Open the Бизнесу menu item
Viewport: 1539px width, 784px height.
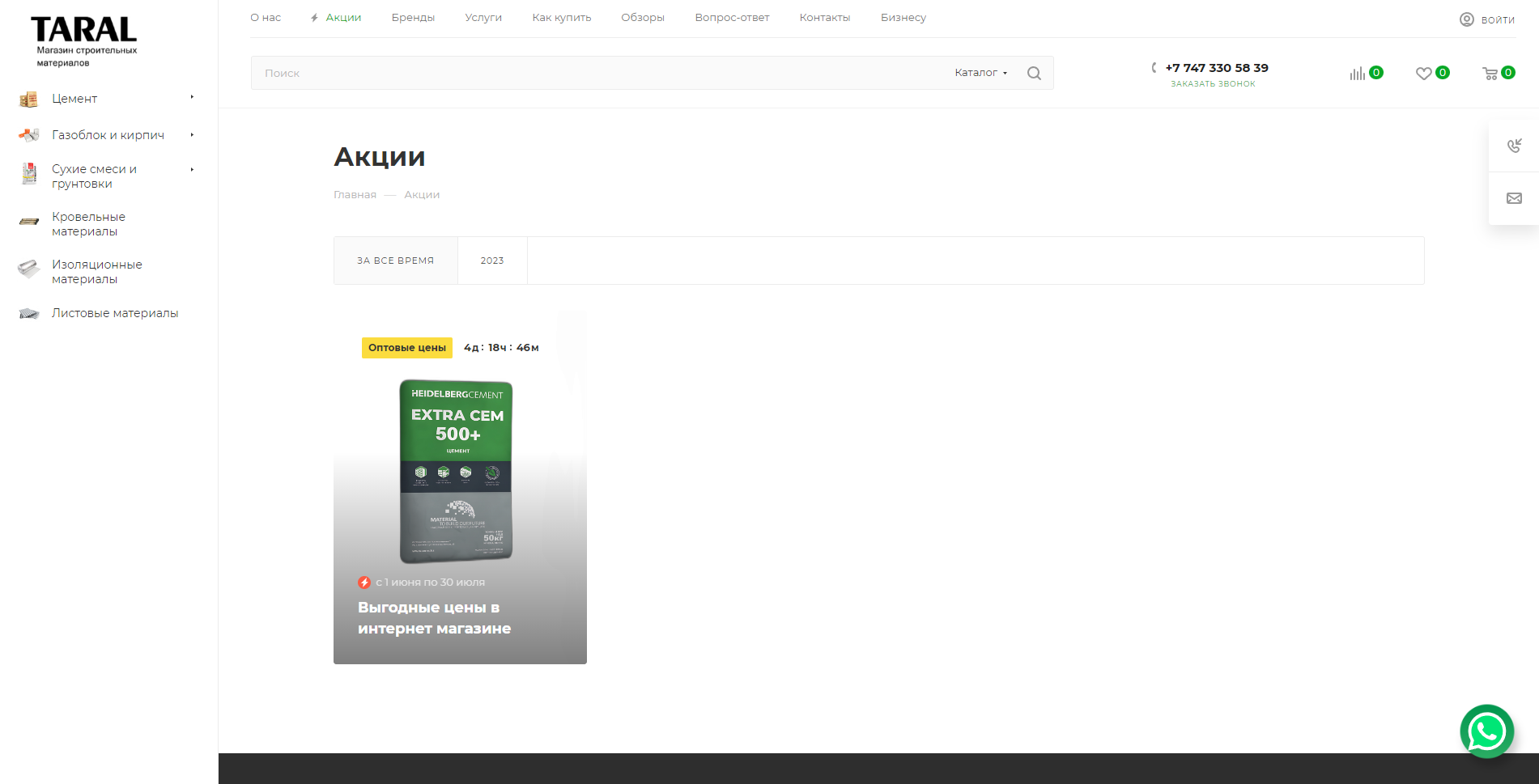(x=903, y=18)
